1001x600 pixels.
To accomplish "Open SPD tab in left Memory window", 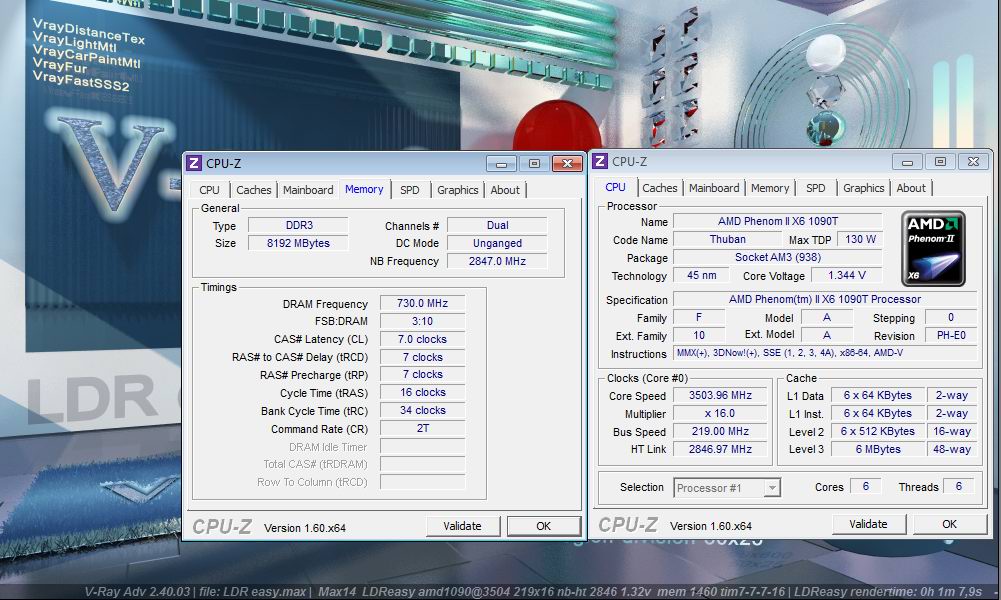I will (x=410, y=190).
